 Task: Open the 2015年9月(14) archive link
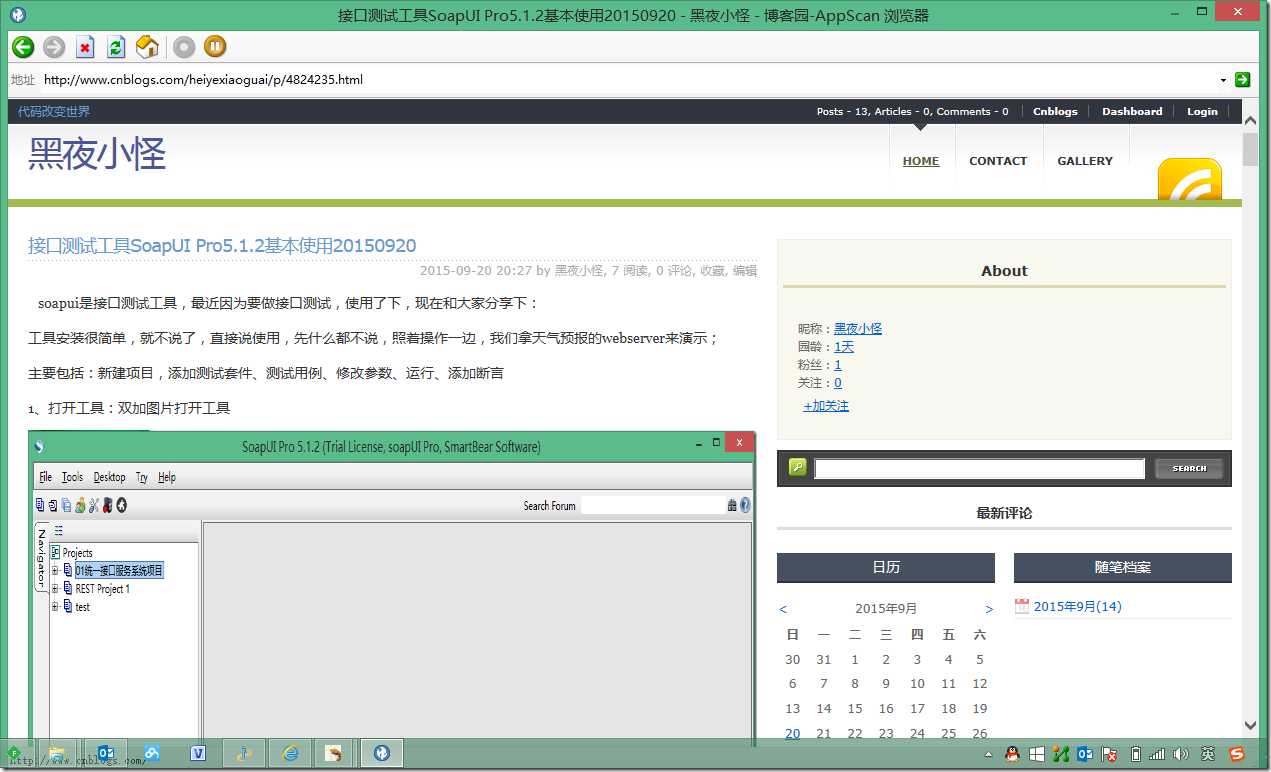coord(1077,607)
